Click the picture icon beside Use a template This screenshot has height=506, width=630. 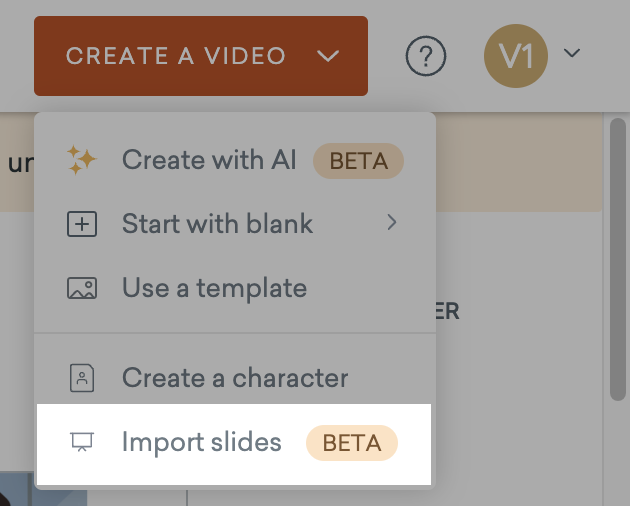click(81, 289)
